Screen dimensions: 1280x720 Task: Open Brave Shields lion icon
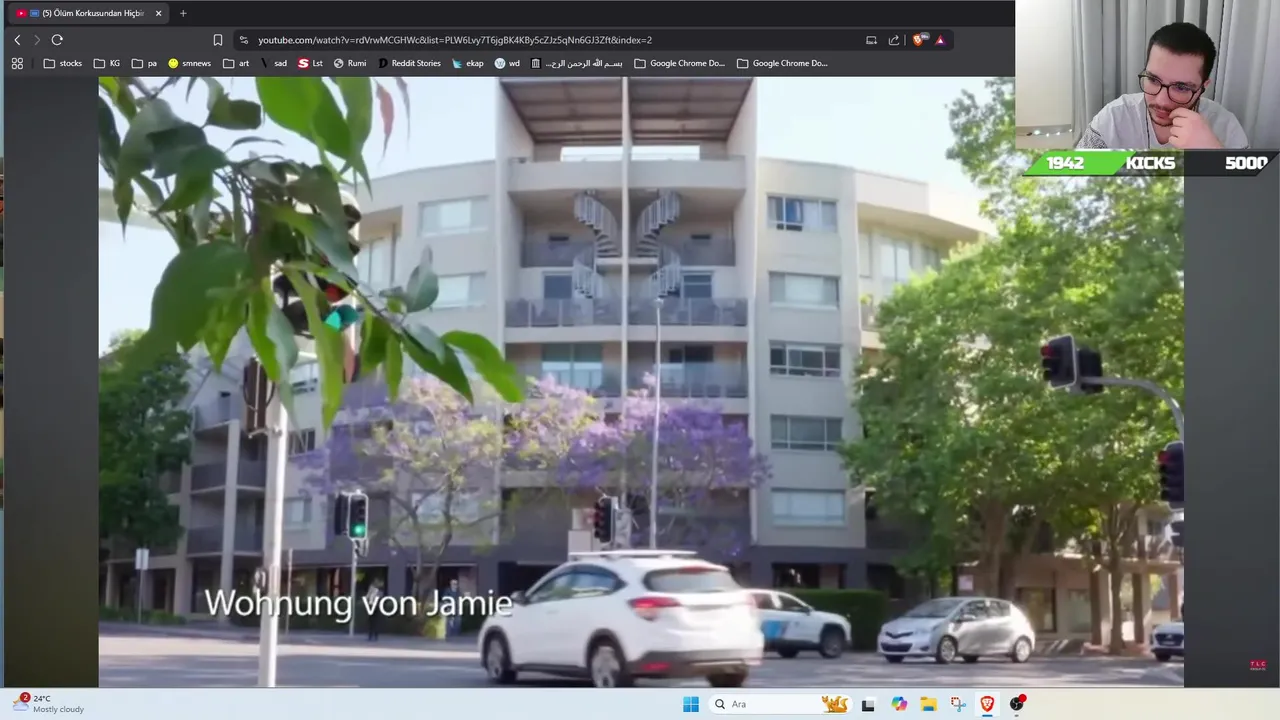pos(919,40)
